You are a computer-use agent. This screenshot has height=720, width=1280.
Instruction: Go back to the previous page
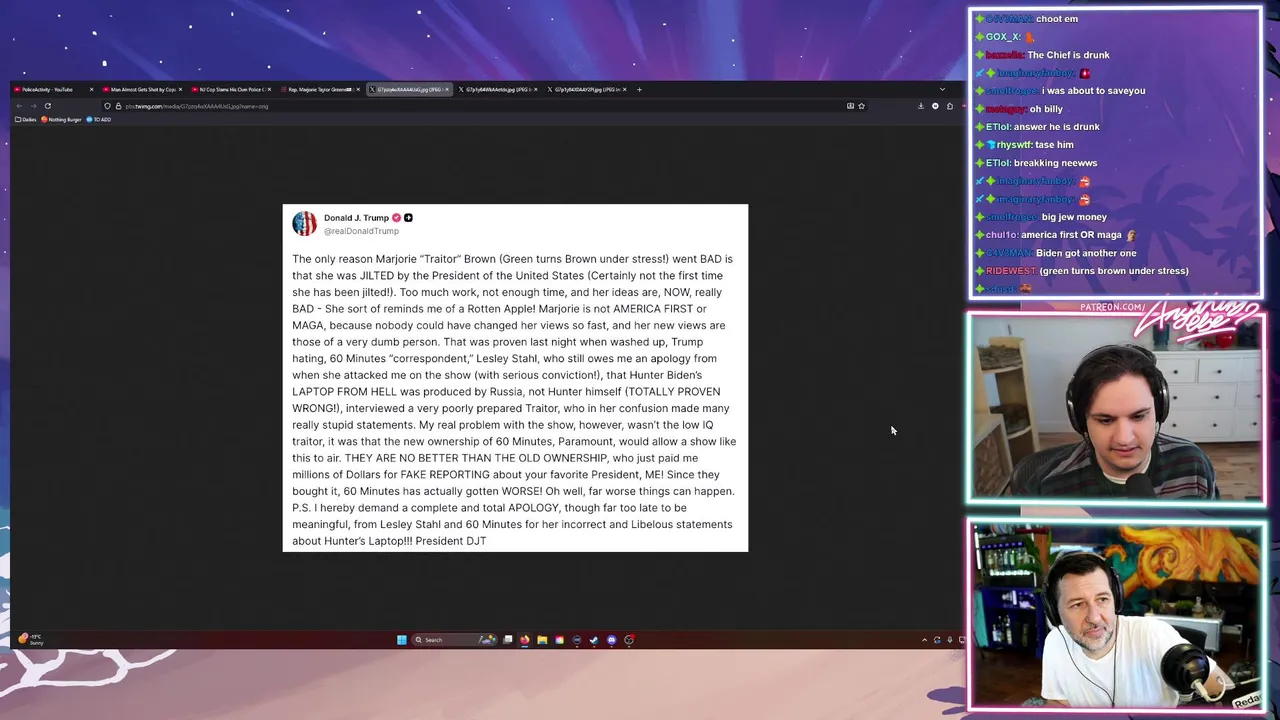(19, 106)
